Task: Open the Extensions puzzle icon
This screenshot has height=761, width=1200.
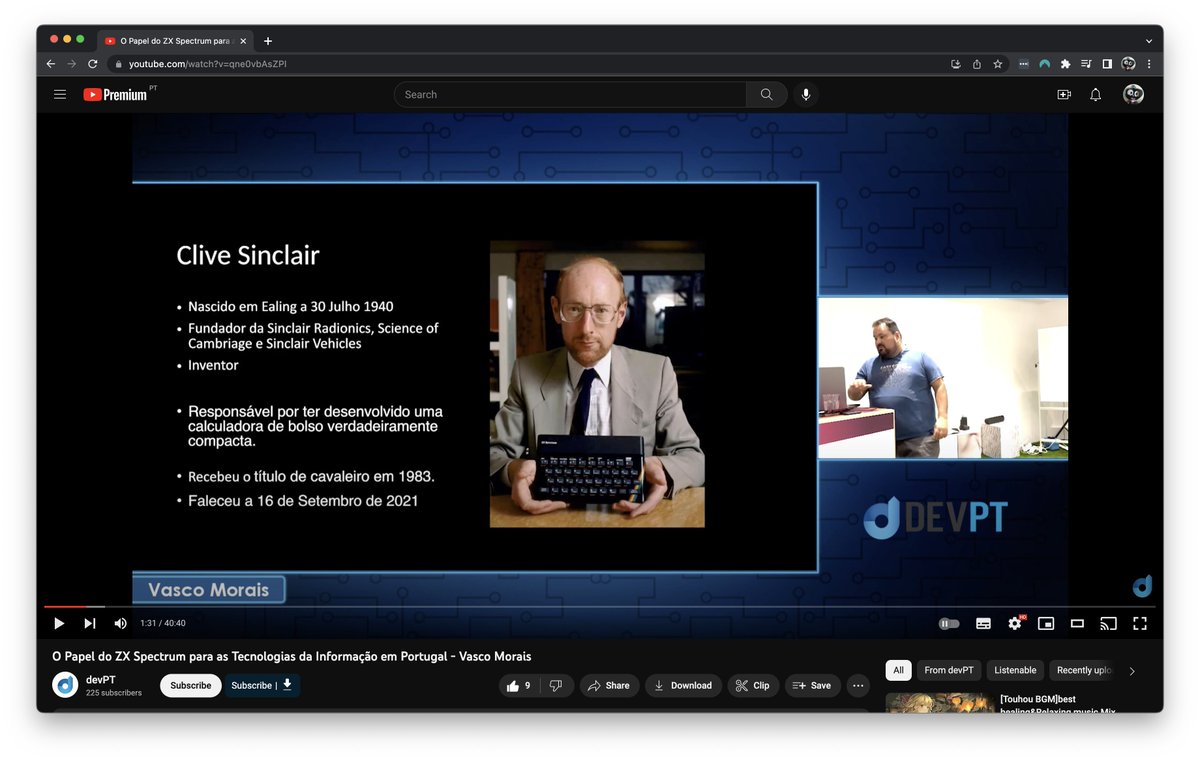Action: coord(1065,64)
